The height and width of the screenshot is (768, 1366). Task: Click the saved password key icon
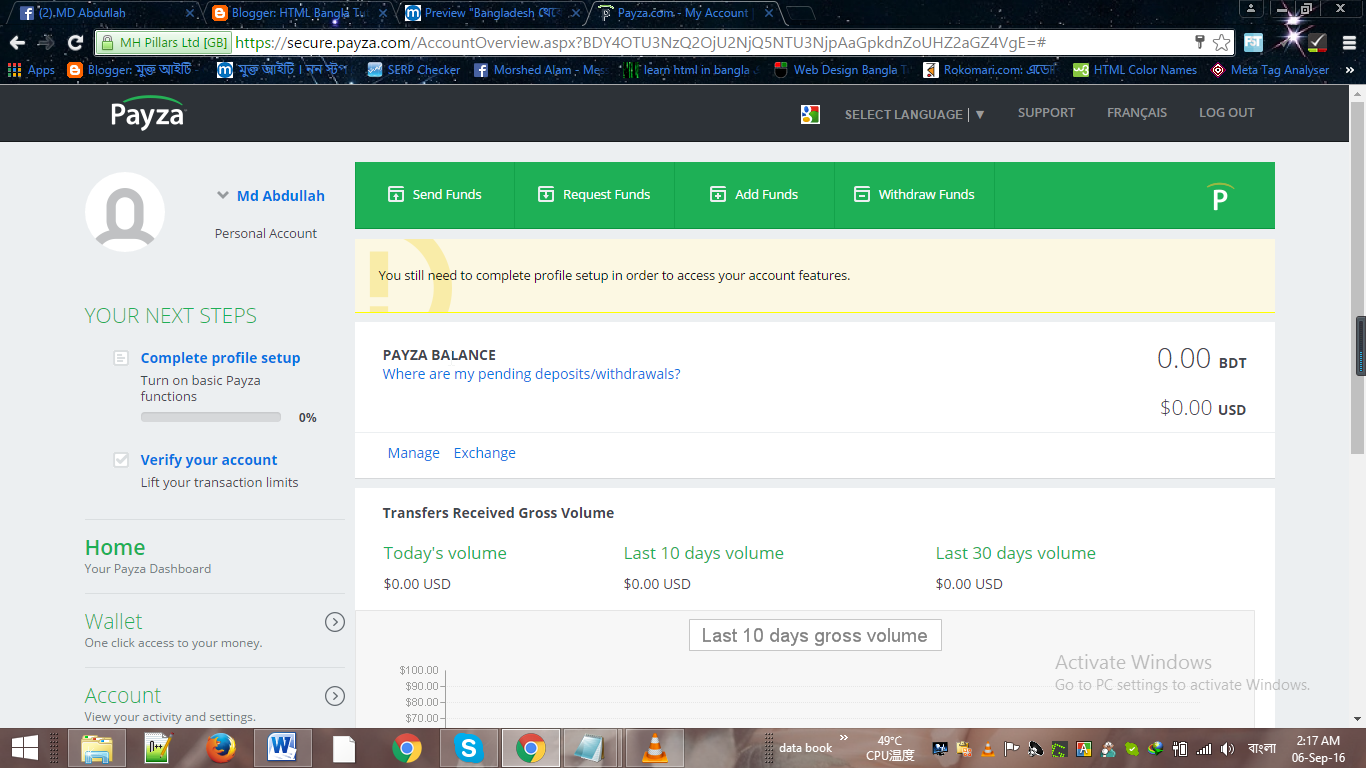(x=1200, y=42)
